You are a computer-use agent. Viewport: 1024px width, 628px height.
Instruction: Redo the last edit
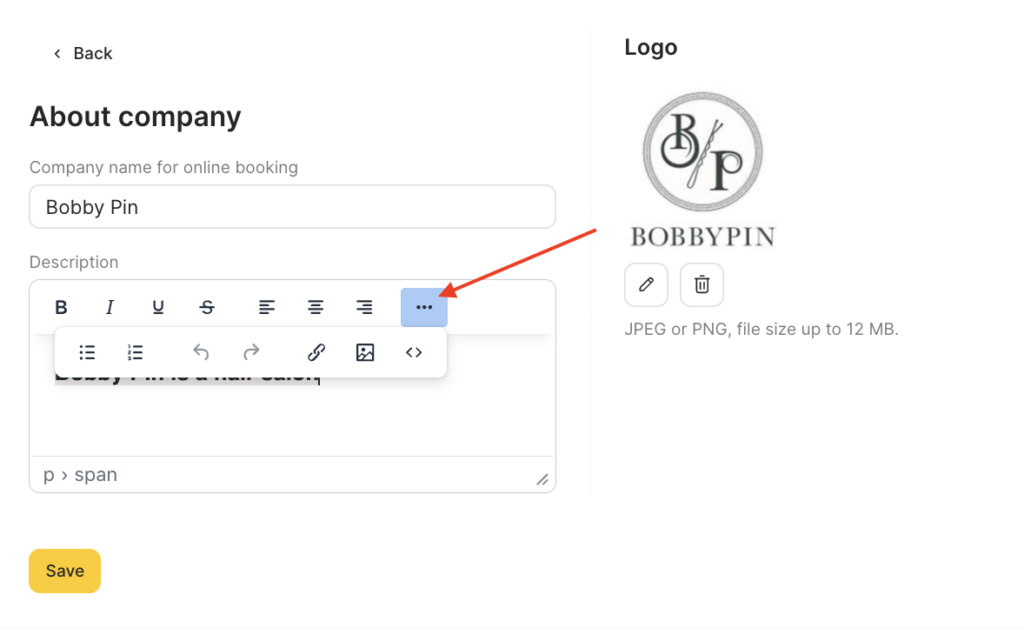tap(251, 352)
